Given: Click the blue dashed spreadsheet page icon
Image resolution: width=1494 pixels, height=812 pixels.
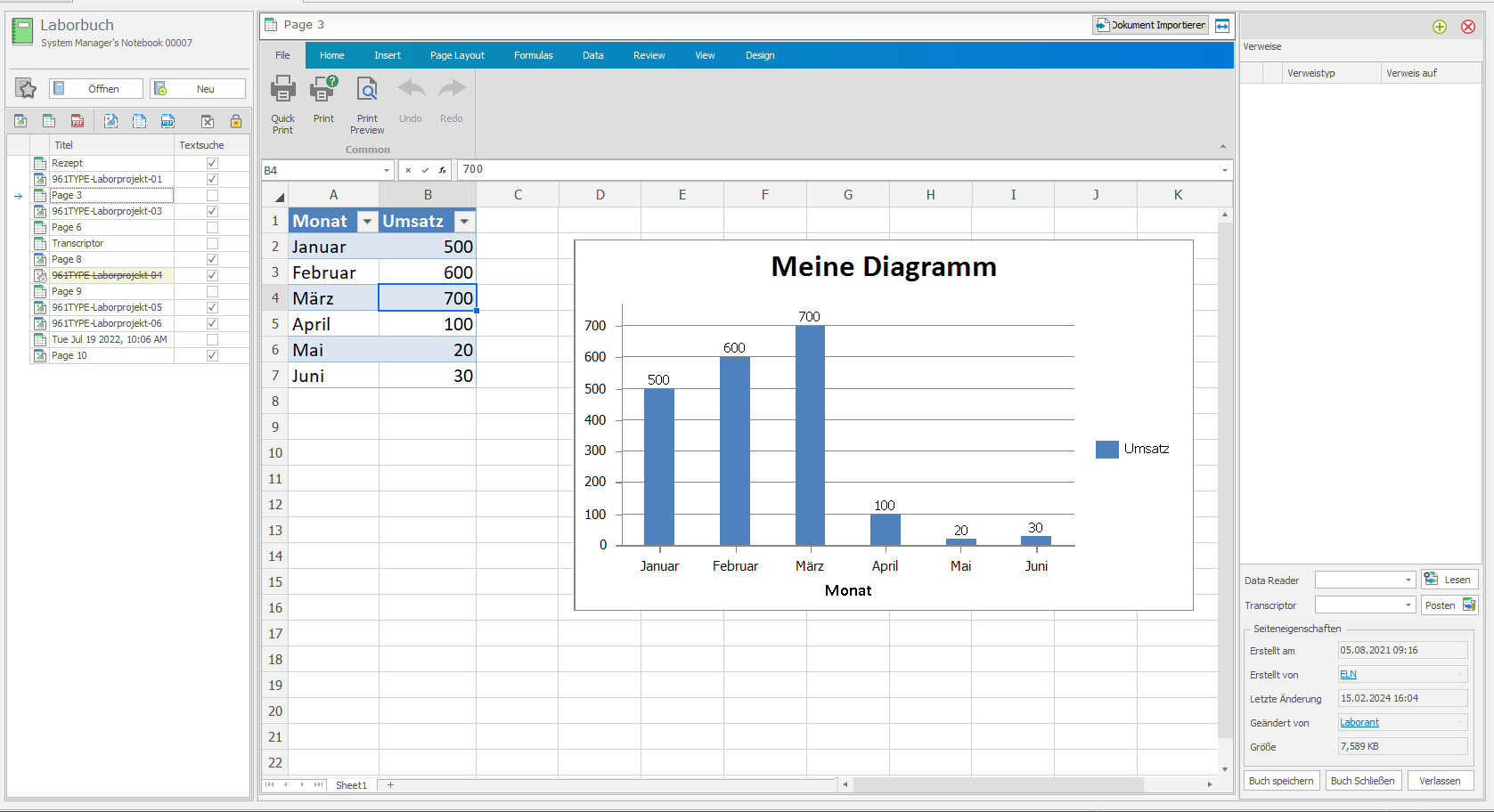Looking at the screenshot, I should (x=139, y=121).
